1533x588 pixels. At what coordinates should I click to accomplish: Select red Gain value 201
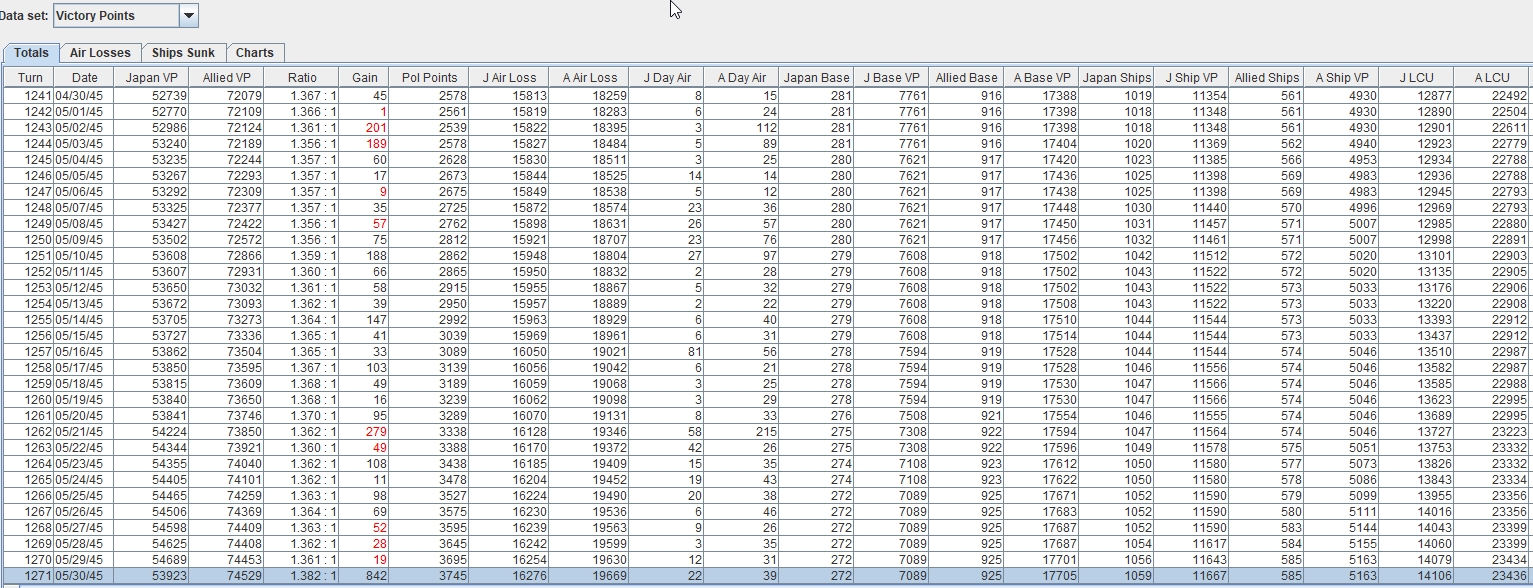[365, 127]
